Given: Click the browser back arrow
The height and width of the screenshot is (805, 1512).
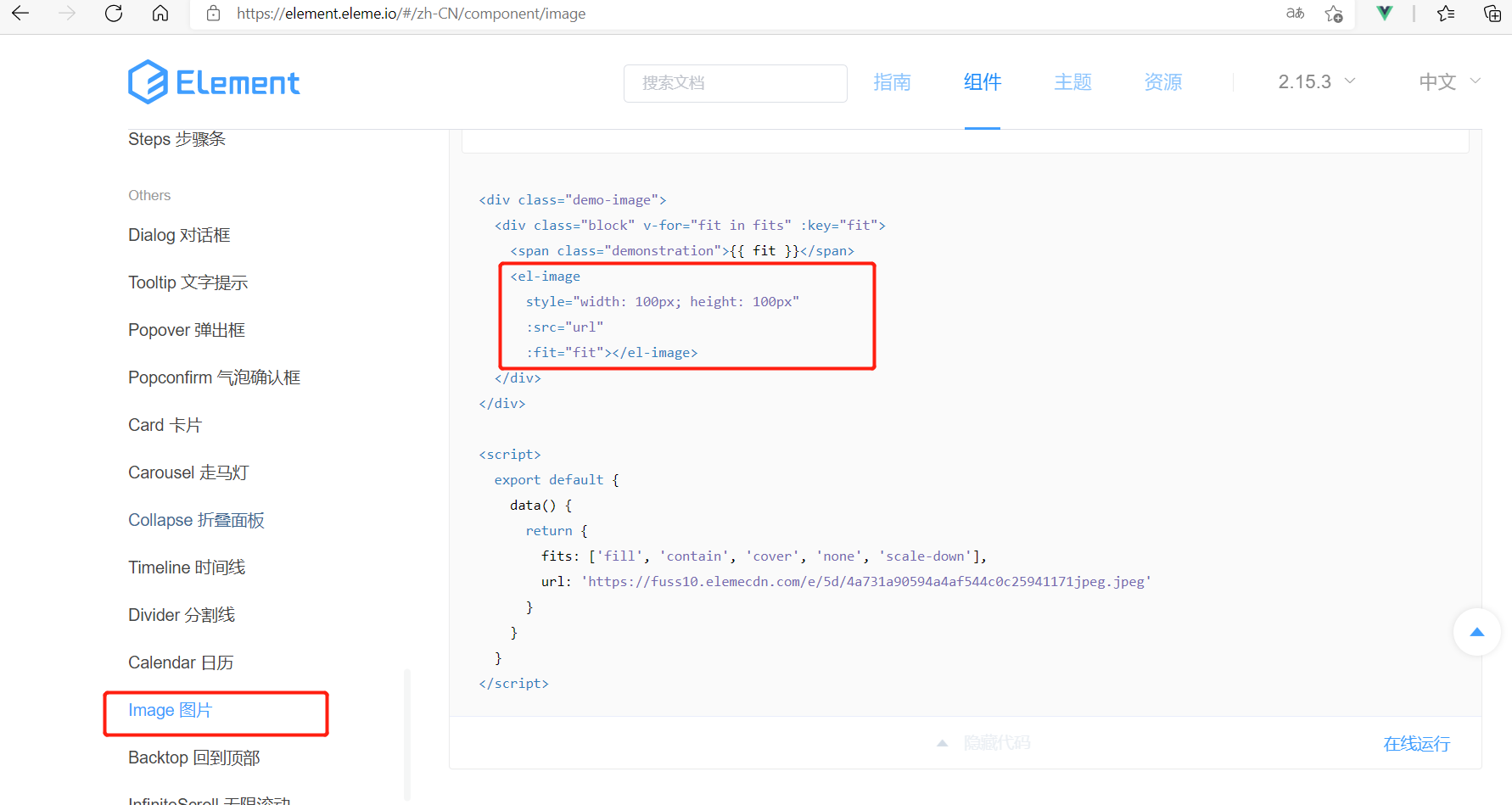Looking at the screenshot, I should 21,14.
